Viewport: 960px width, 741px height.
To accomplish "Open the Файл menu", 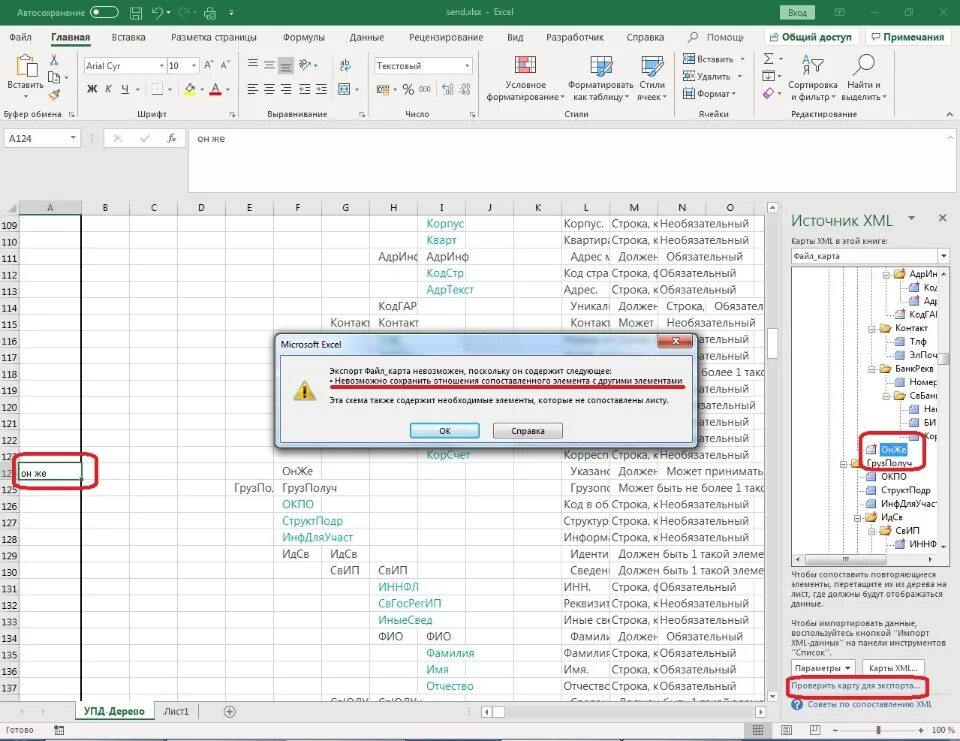I will point(20,37).
